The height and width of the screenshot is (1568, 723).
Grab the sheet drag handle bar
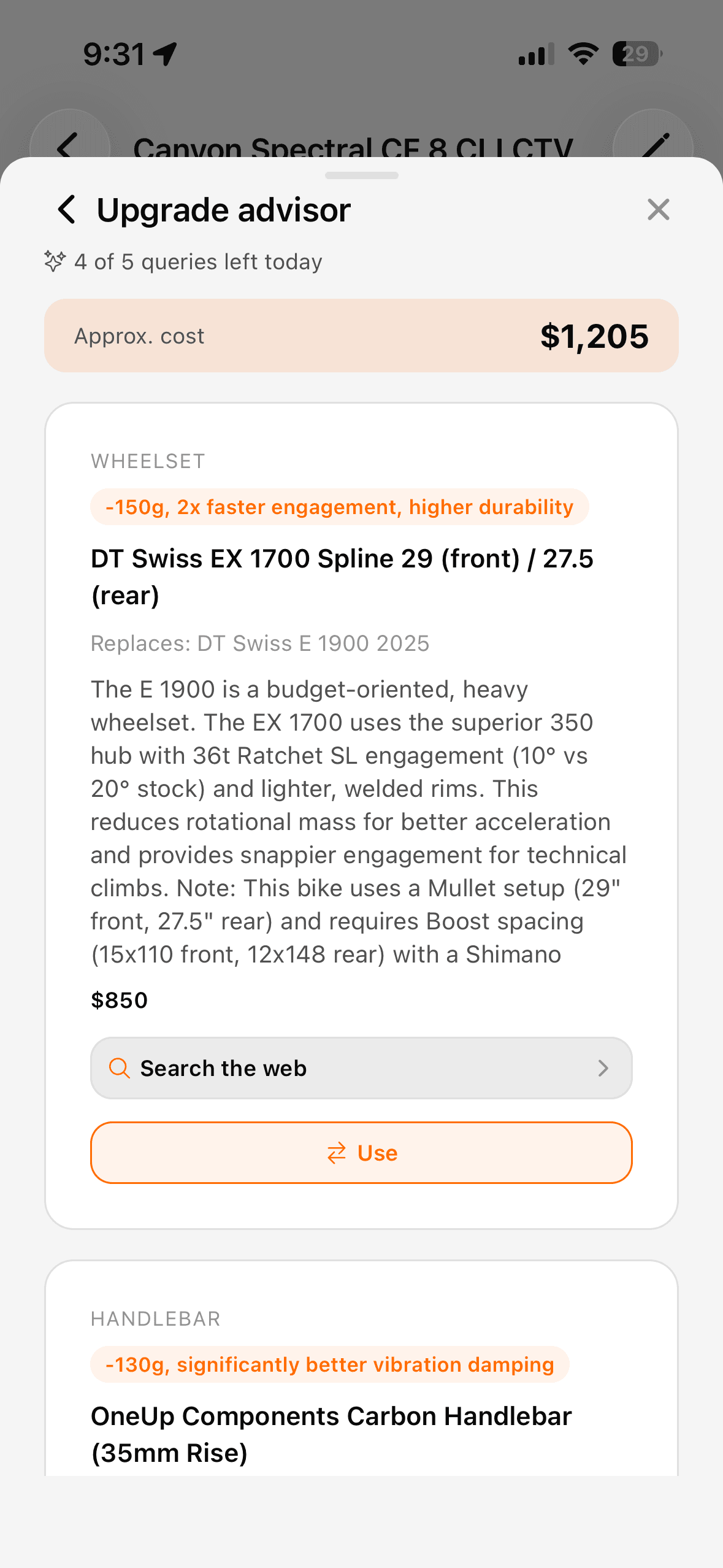click(361, 175)
